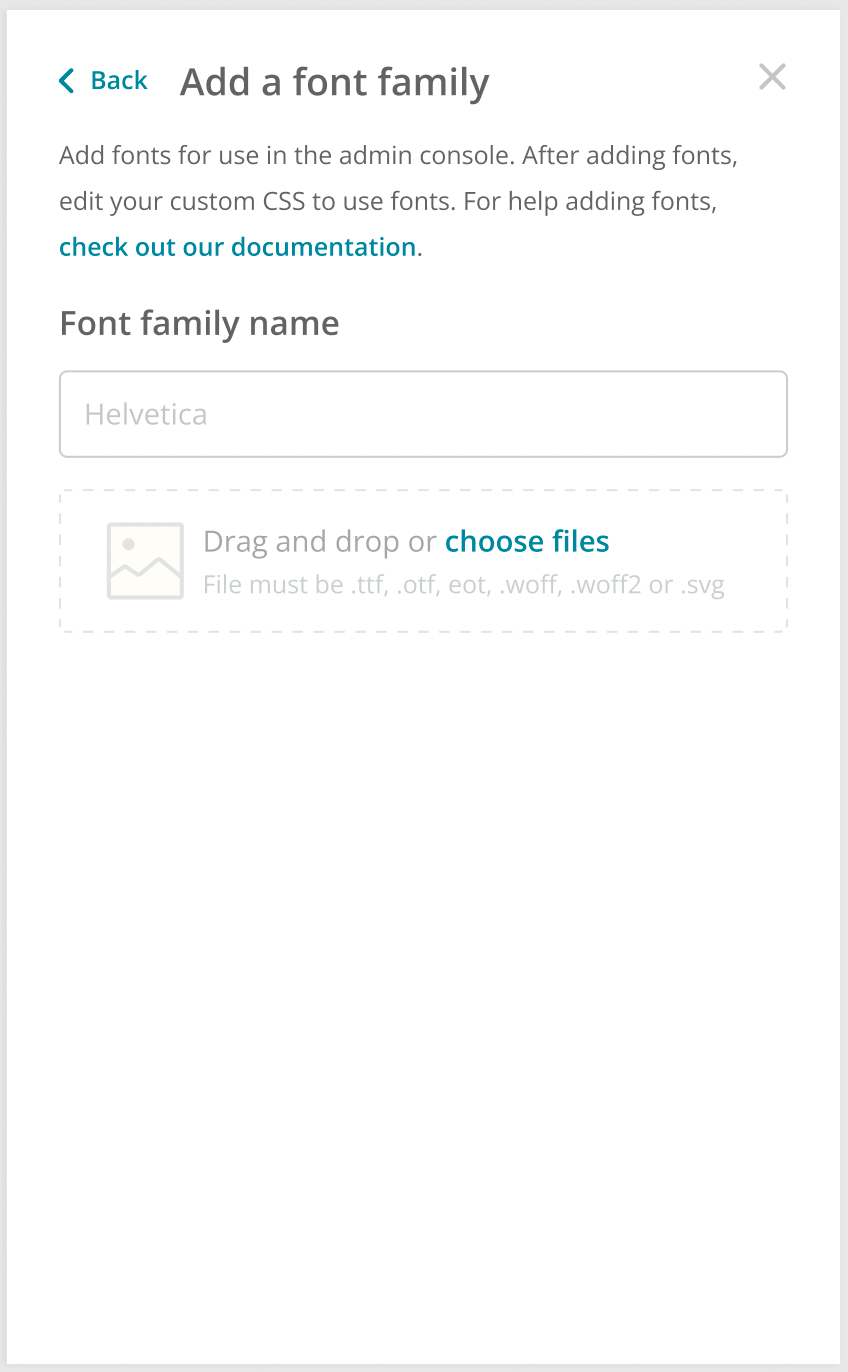Click the Add a font family heading

(x=334, y=82)
